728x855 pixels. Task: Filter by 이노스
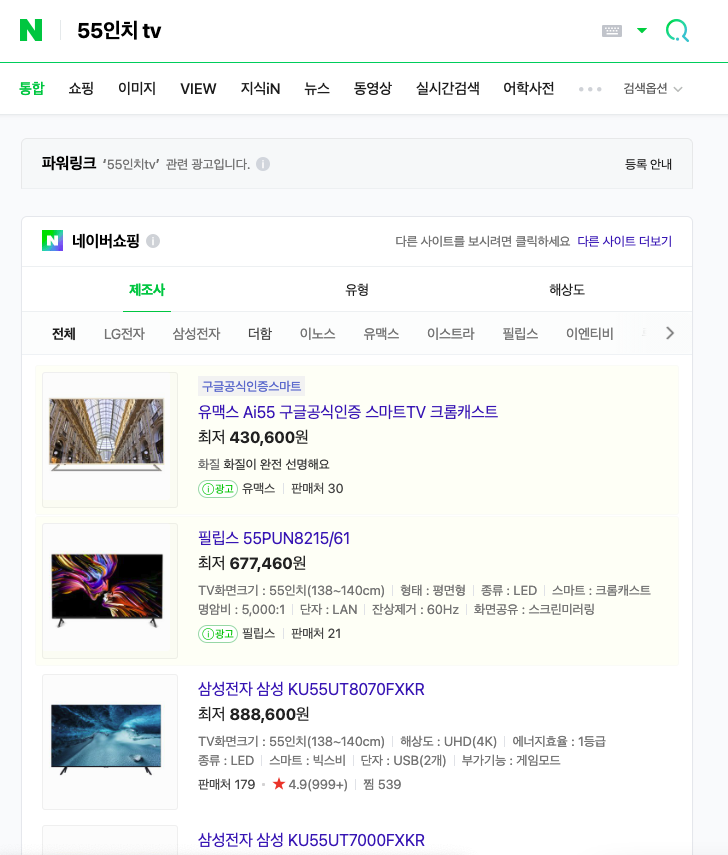[x=317, y=334]
